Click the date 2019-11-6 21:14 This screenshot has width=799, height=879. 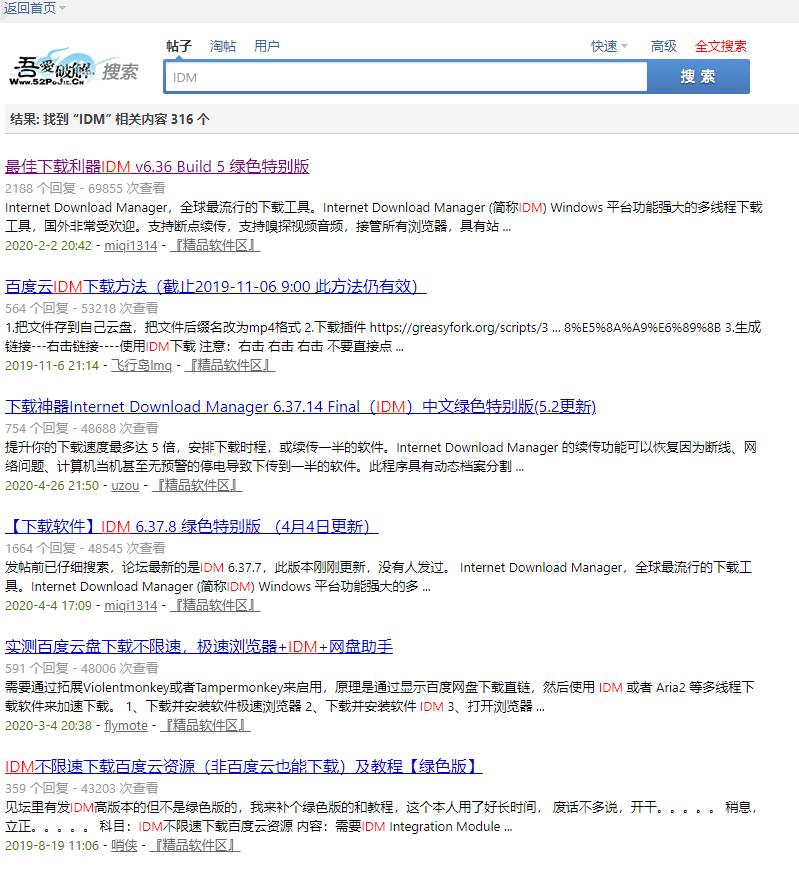tap(52, 366)
